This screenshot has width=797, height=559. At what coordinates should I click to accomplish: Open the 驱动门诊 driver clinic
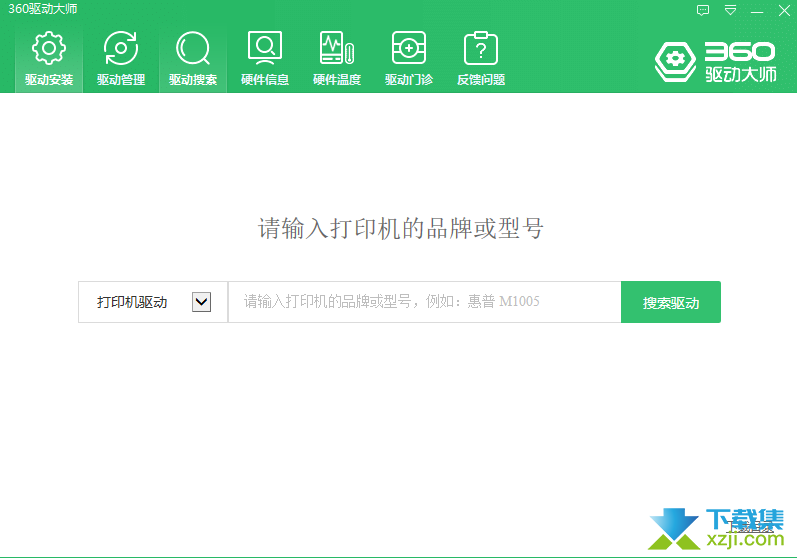point(409,58)
